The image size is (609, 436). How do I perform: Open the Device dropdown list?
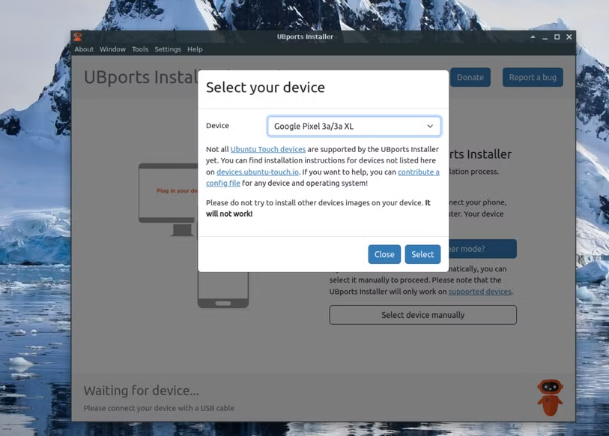click(353, 126)
